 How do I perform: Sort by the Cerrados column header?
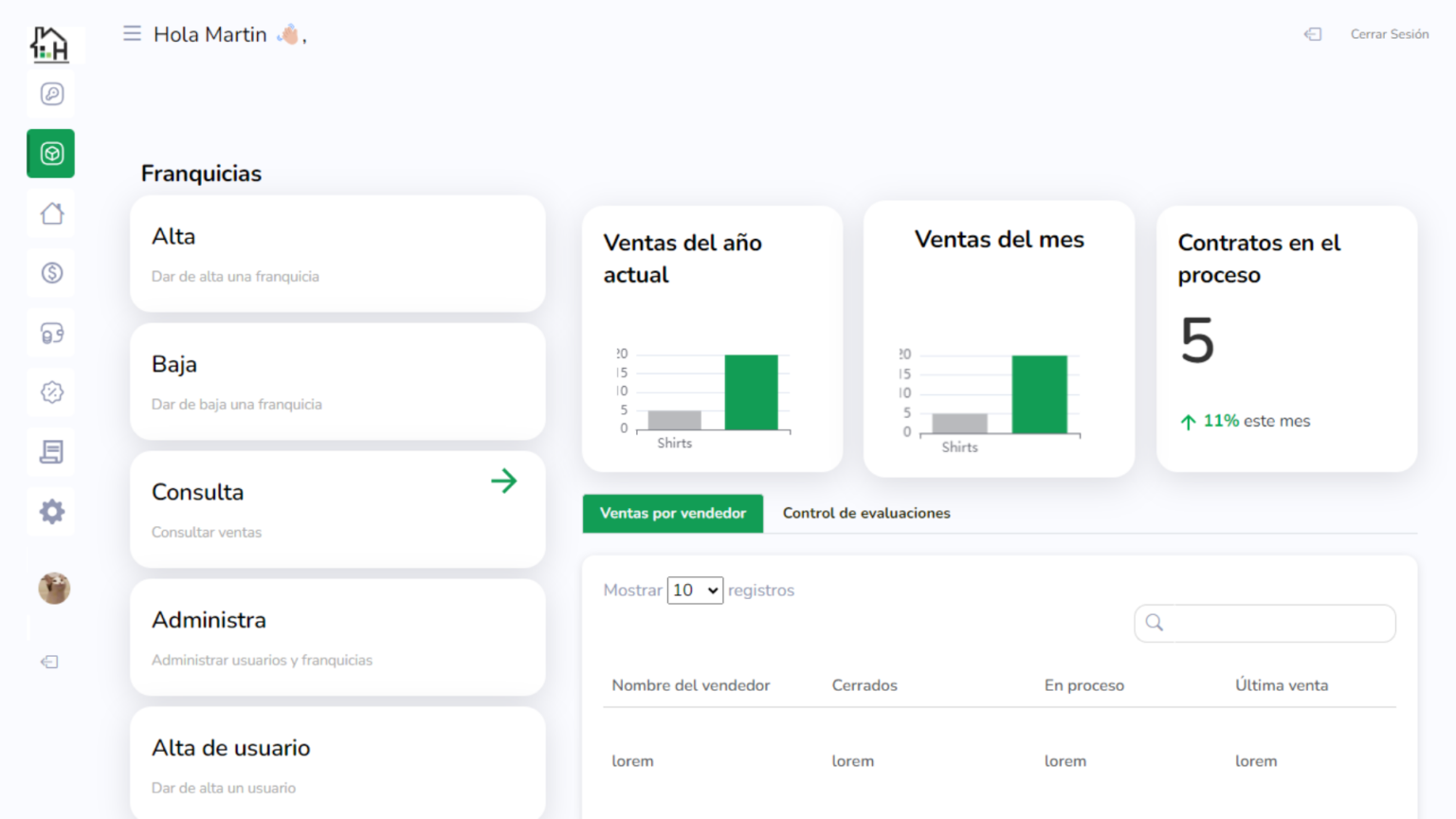click(x=864, y=685)
